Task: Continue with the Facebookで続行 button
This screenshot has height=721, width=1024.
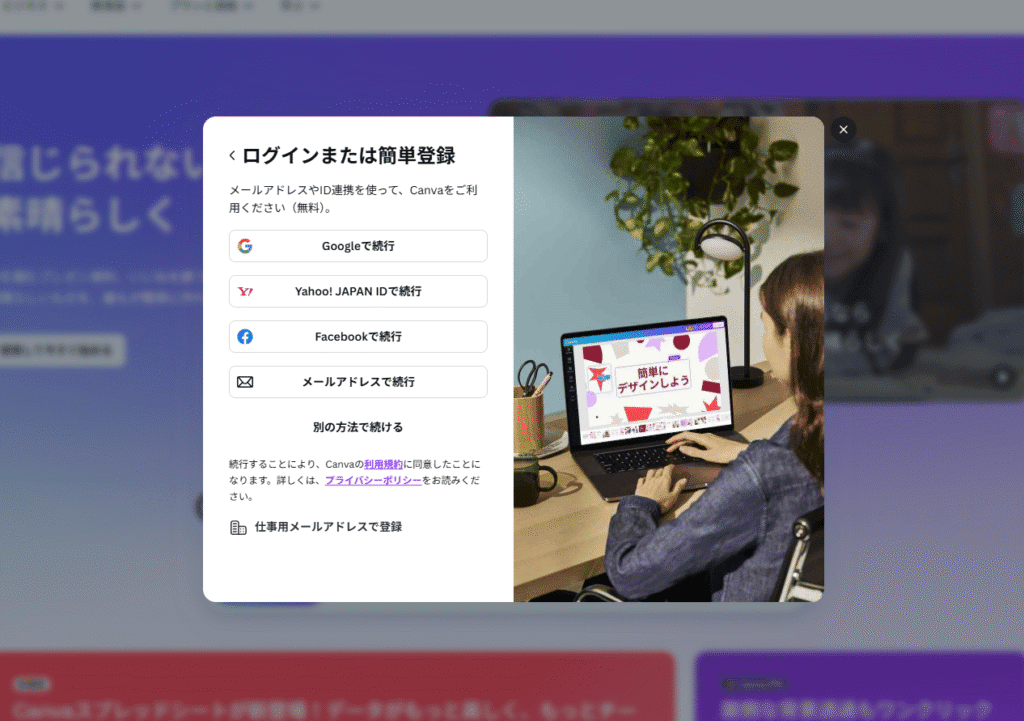Action: coord(358,336)
